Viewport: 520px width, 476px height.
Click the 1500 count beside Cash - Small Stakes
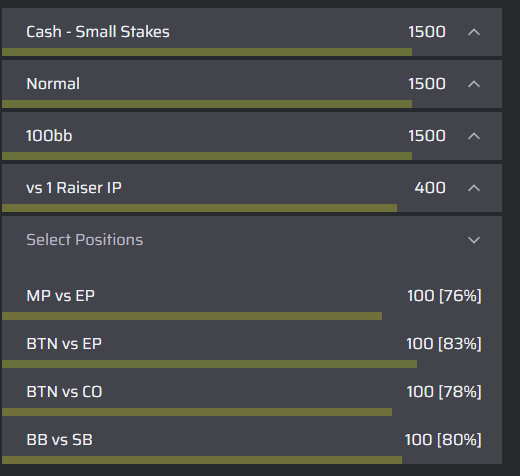427,32
